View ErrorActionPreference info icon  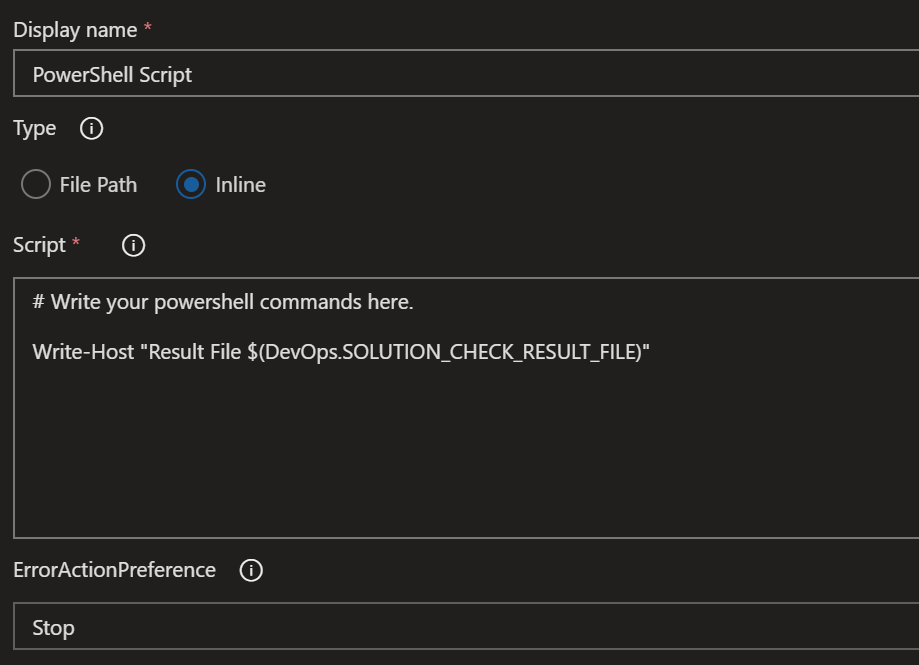click(251, 570)
